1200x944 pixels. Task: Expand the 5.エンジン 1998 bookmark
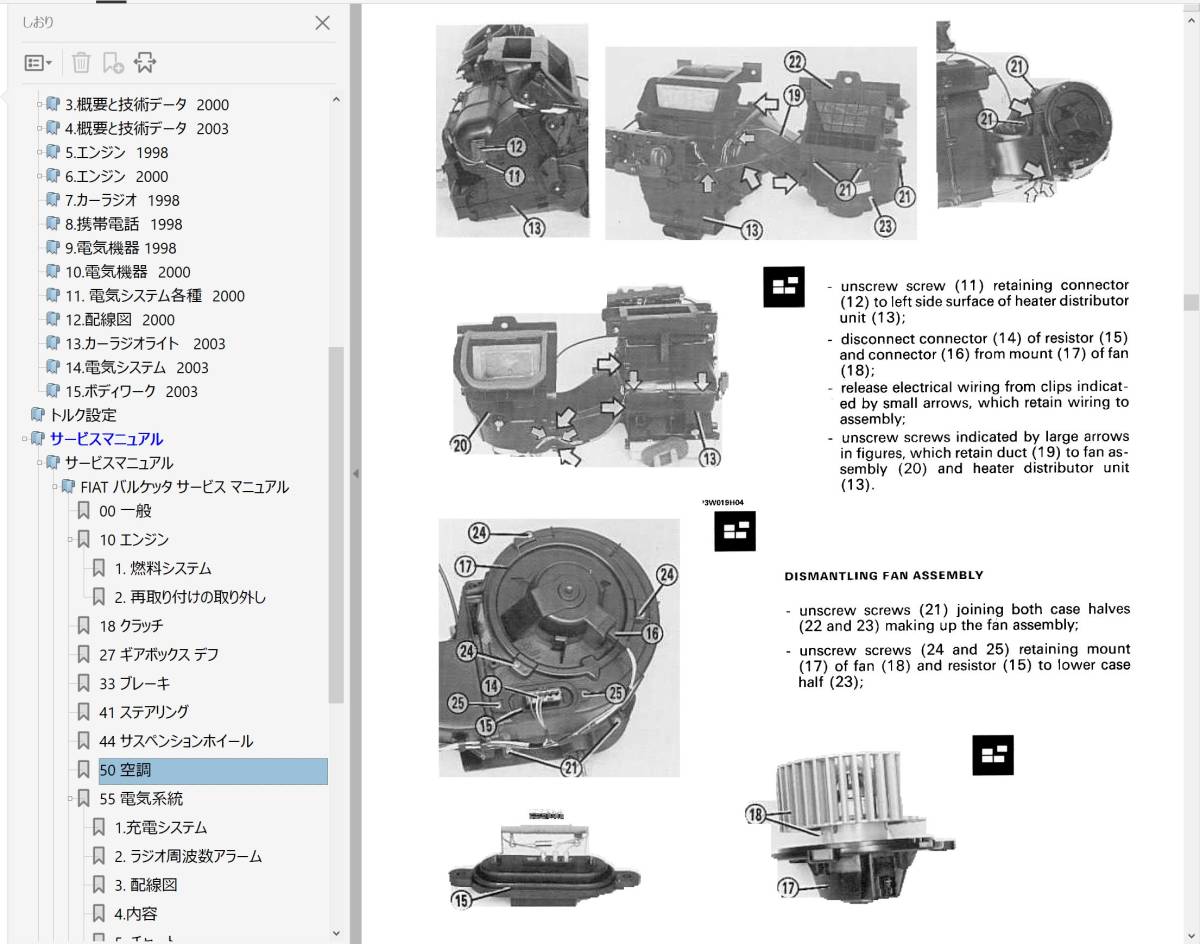(x=40, y=152)
